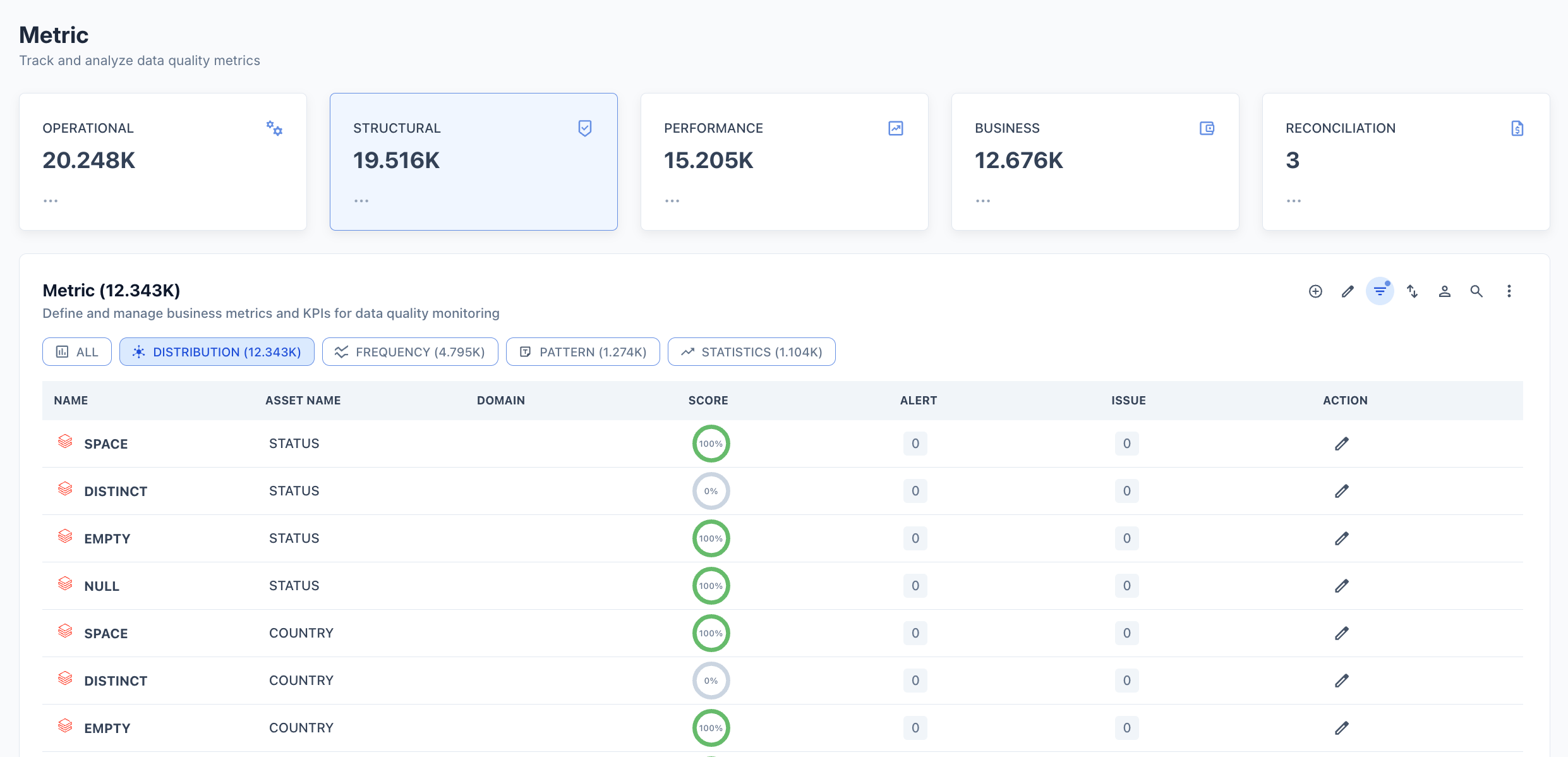
Task: Switch to the ALL metrics tab
Action: [x=77, y=352]
